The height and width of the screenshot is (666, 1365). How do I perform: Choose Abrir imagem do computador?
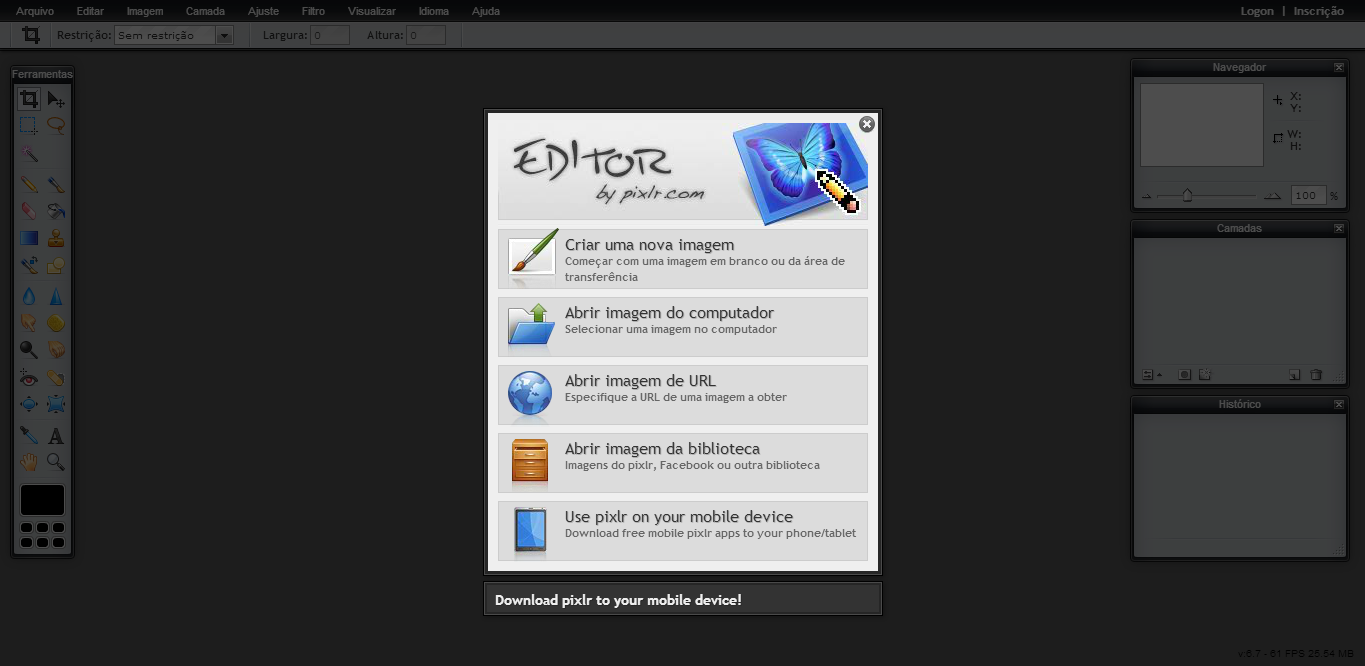click(683, 327)
